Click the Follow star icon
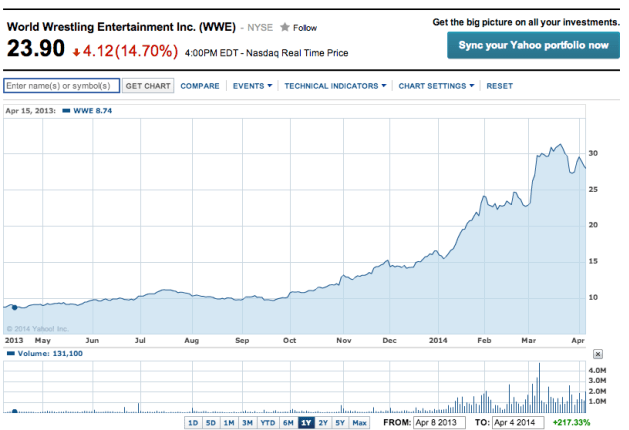 (284, 28)
